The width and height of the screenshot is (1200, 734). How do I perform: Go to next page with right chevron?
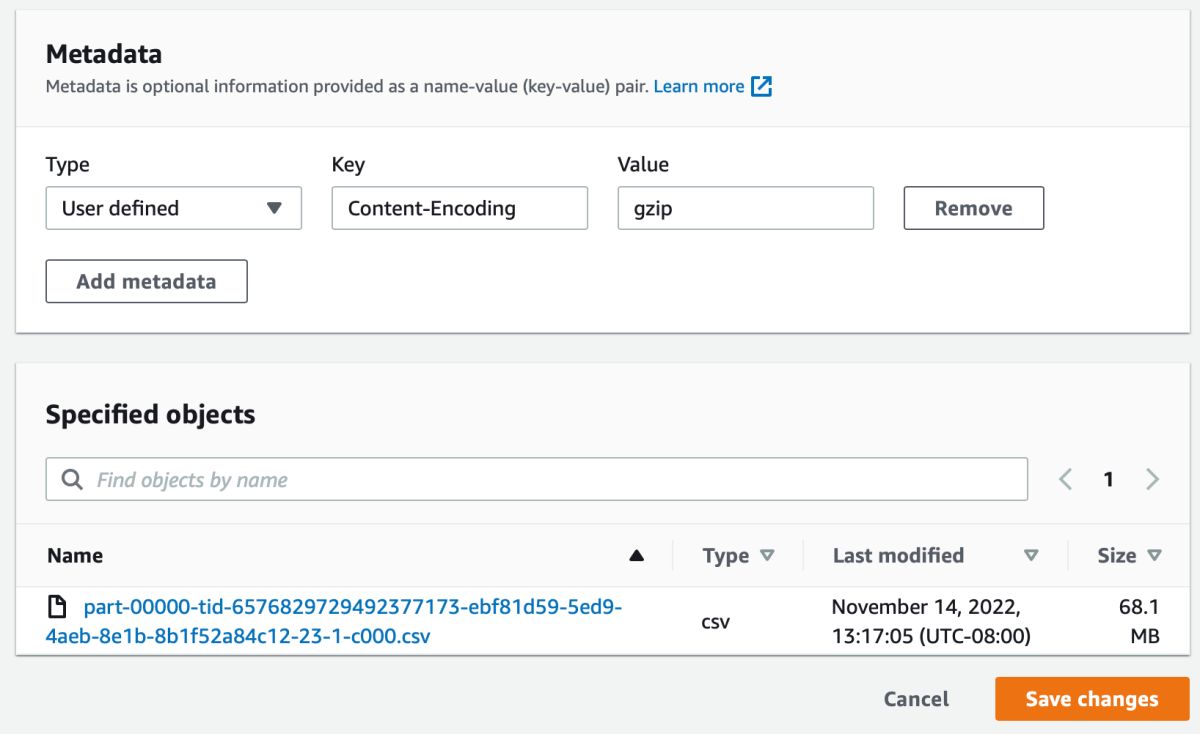(x=1153, y=479)
